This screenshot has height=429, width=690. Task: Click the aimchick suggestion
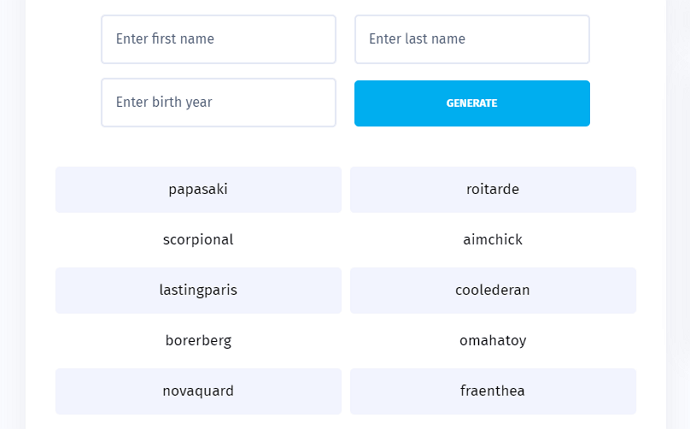pyautogui.click(x=493, y=240)
